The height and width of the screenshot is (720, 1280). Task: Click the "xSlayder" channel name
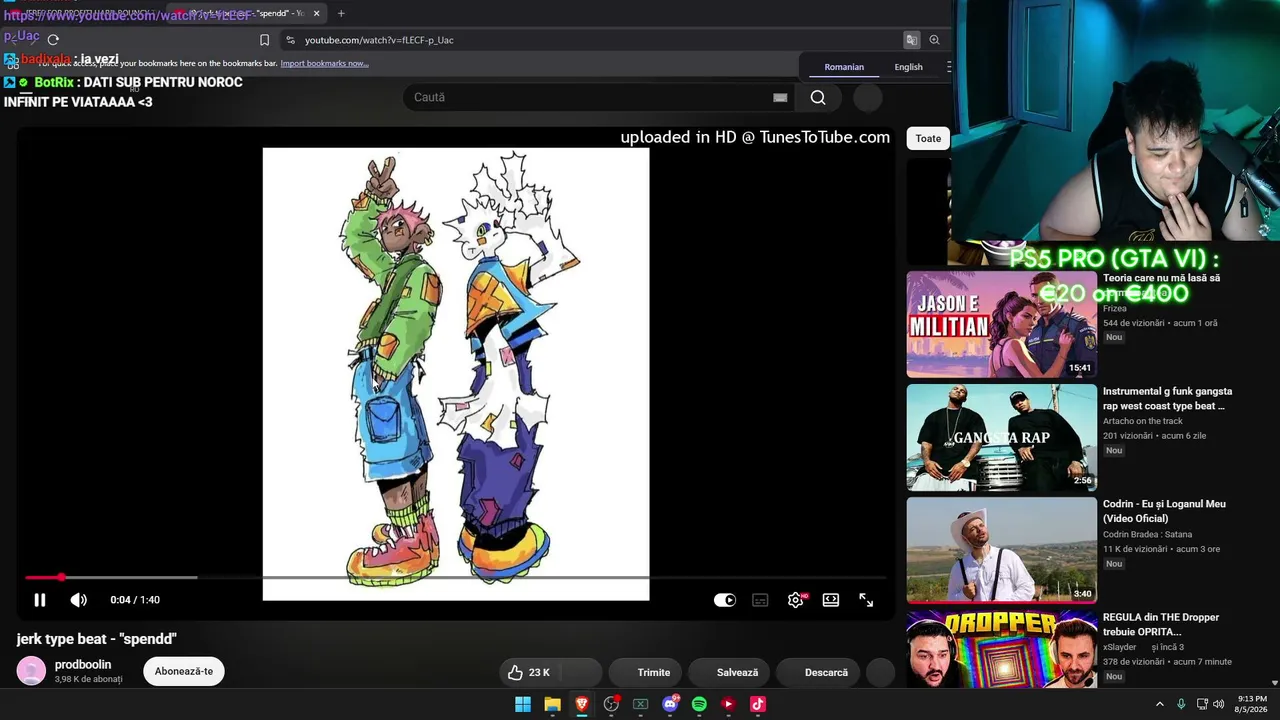1119,647
